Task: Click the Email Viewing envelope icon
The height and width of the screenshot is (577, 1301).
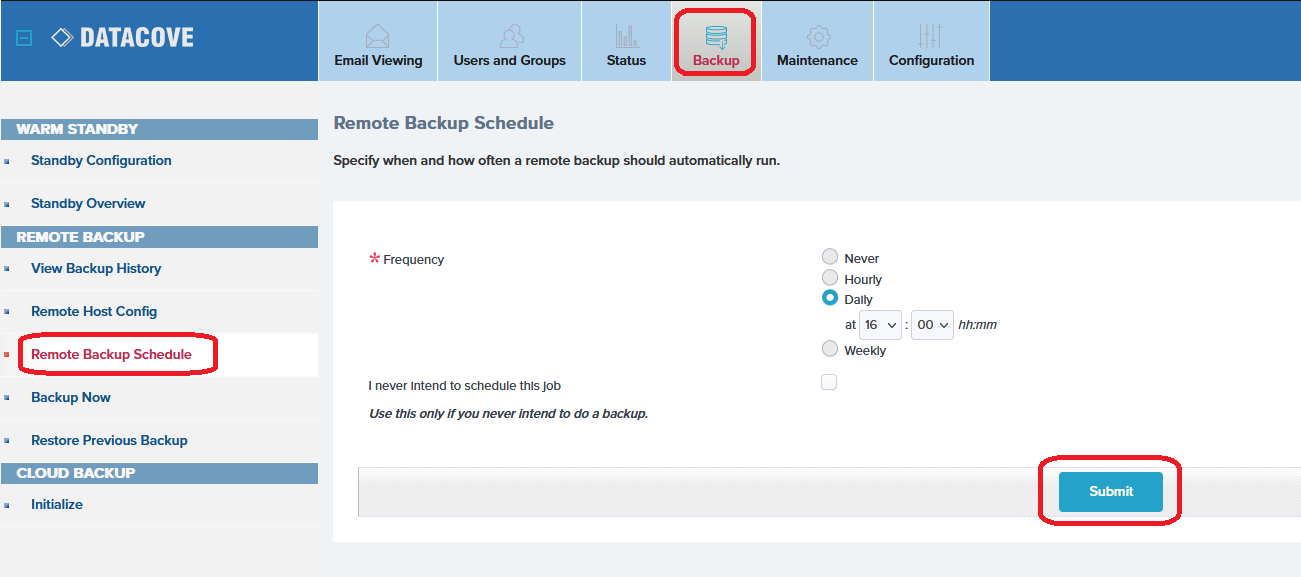Action: pos(378,37)
